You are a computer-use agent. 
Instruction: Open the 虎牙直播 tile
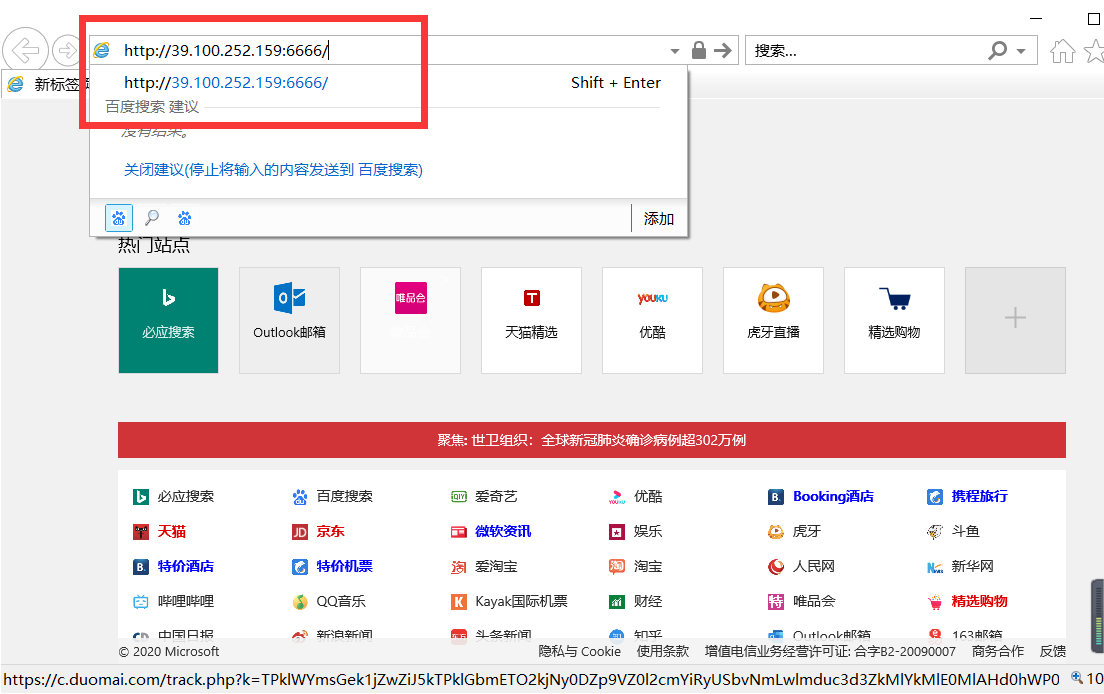773,320
